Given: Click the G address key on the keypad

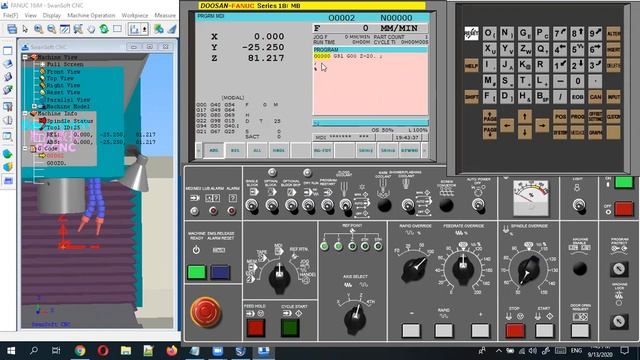Looking at the screenshot, I should point(524,33).
